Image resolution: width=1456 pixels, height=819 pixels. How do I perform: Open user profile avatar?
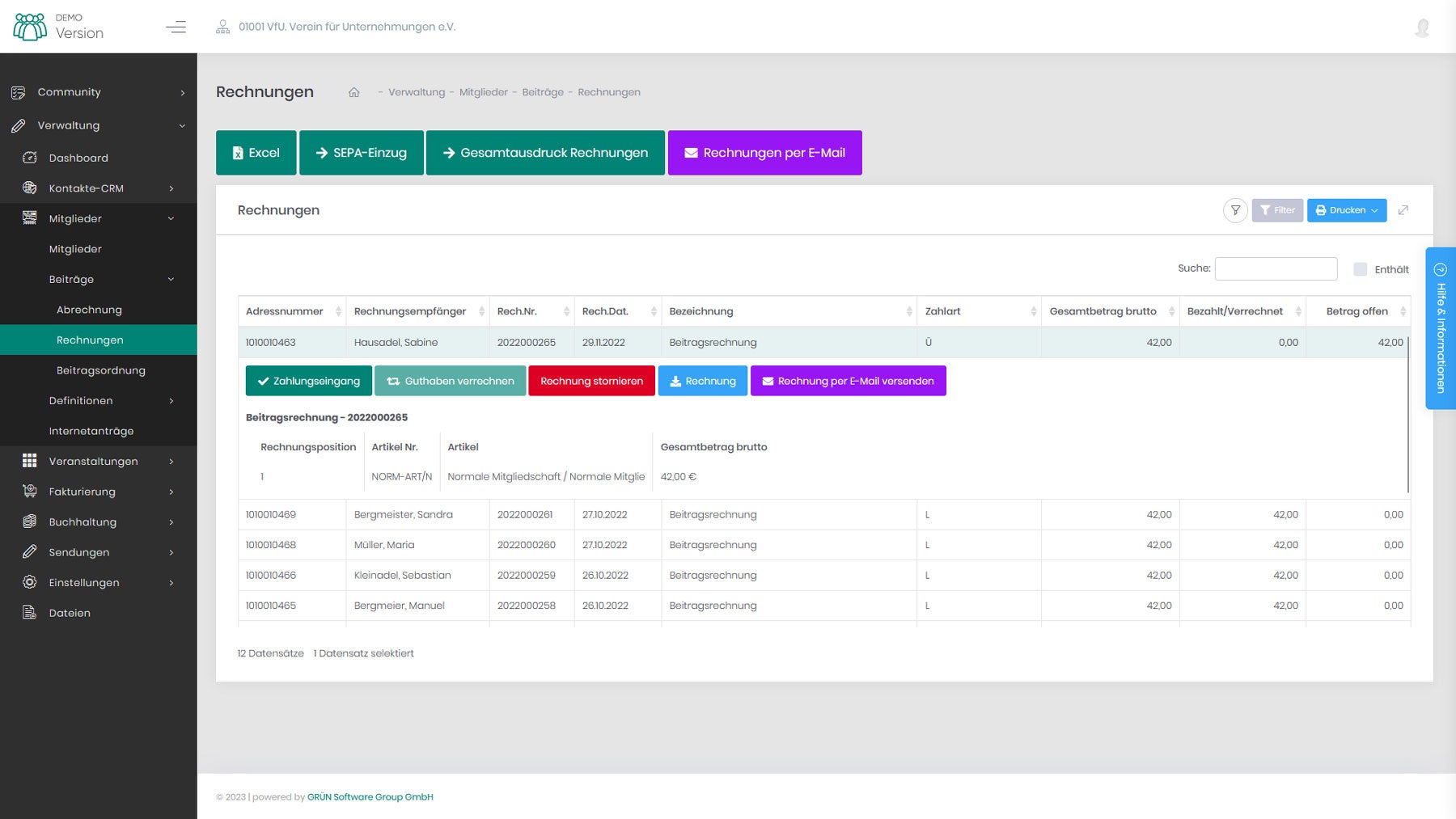[x=1422, y=27]
